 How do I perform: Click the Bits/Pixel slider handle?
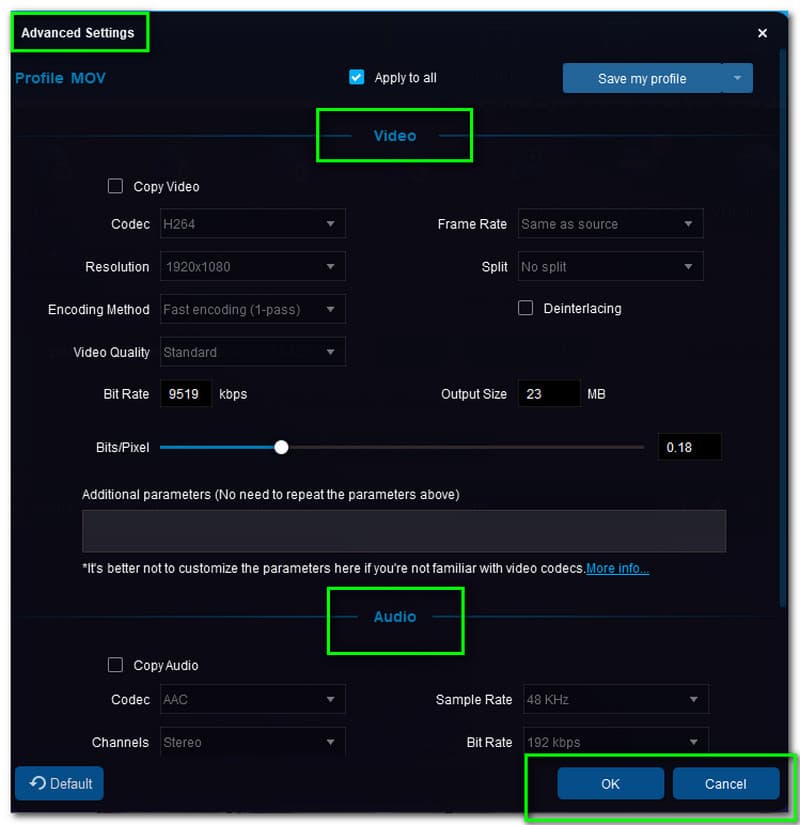(281, 447)
